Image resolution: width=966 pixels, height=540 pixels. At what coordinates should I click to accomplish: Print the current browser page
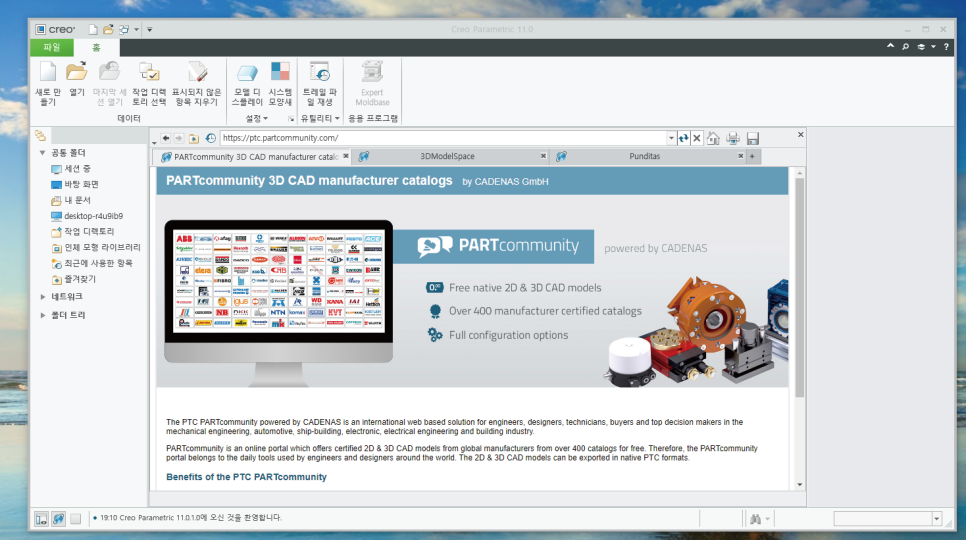733,138
